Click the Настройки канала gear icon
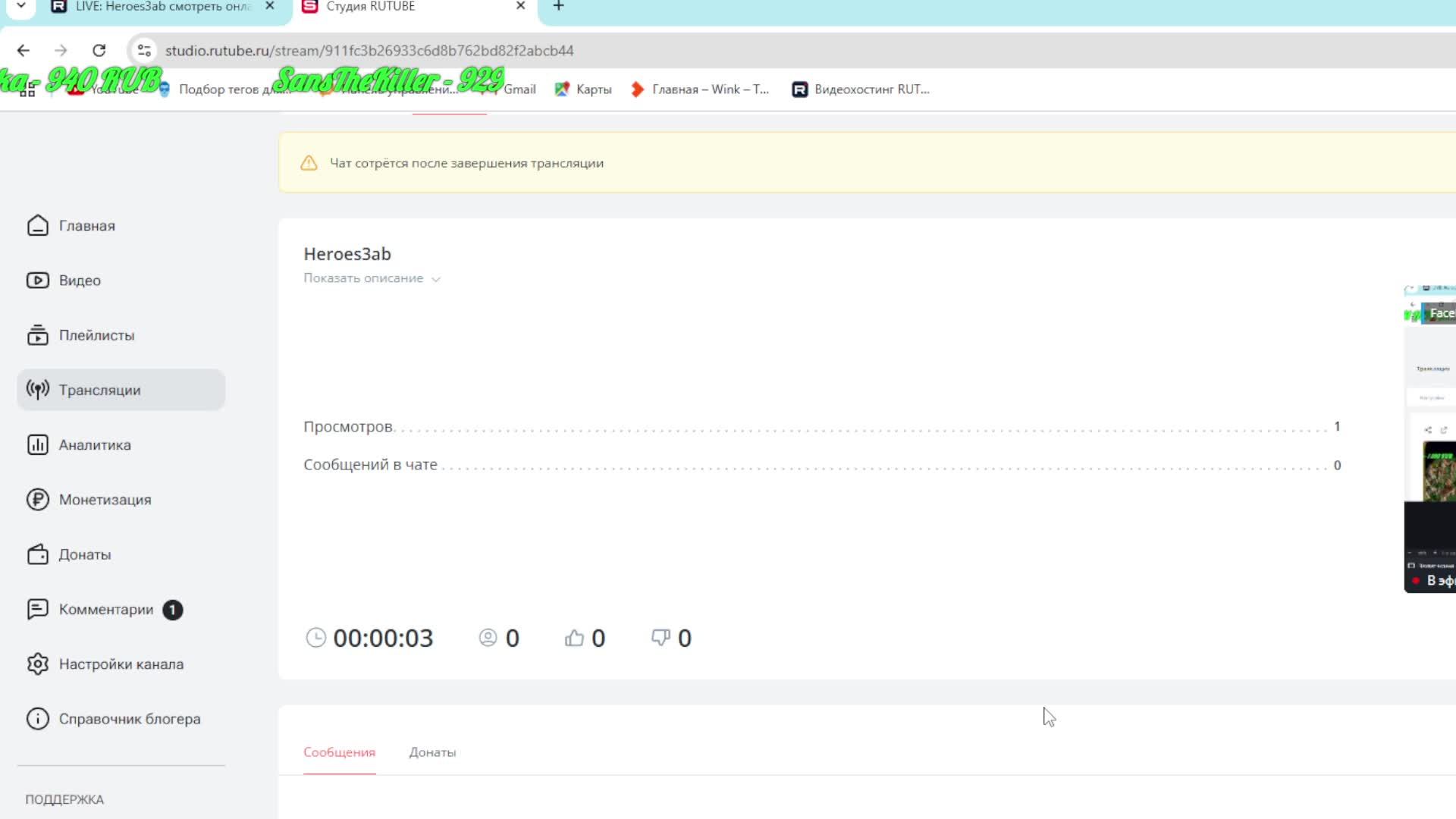The height and width of the screenshot is (819, 1456). 37,664
